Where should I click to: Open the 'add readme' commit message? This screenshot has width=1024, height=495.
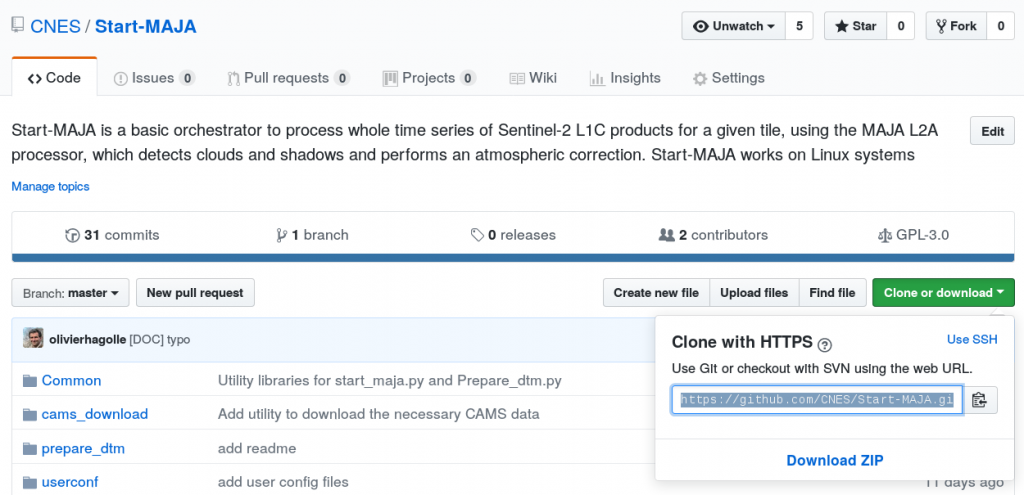[257, 449]
